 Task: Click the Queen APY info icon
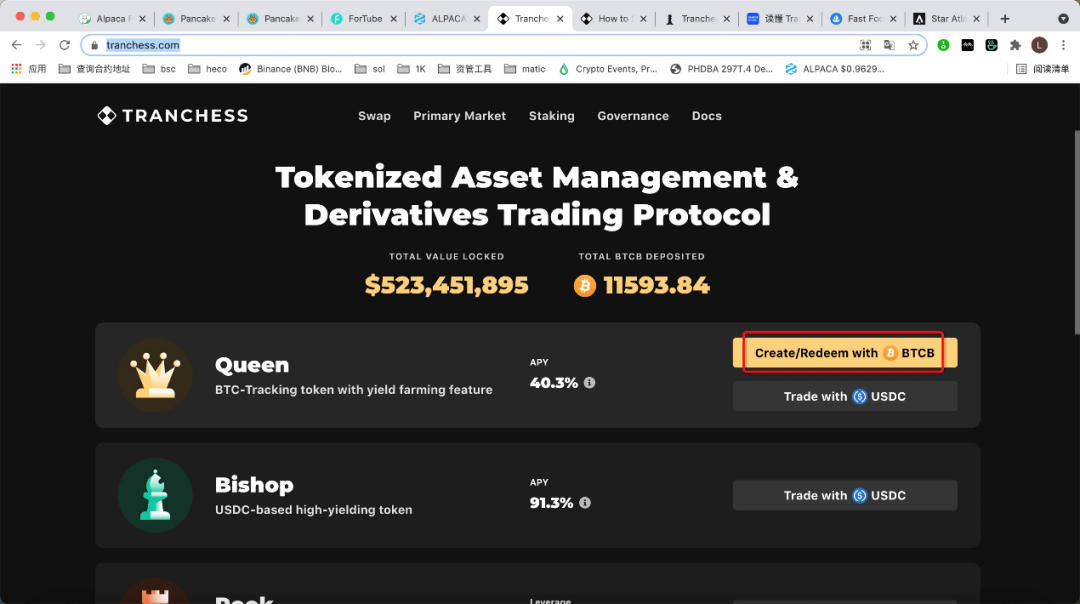pyautogui.click(x=590, y=382)
